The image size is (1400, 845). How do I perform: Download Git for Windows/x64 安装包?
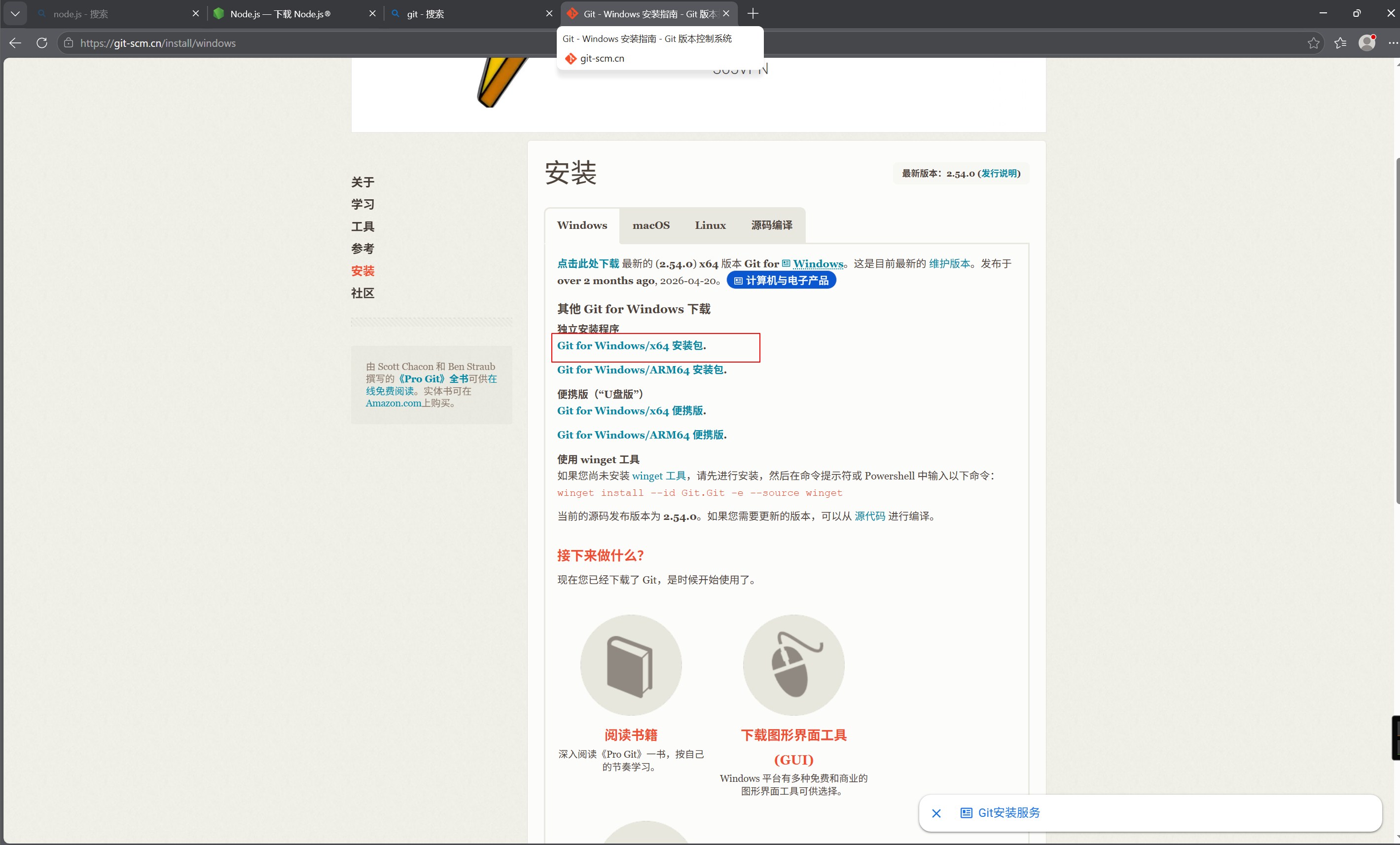pos(631,345)
